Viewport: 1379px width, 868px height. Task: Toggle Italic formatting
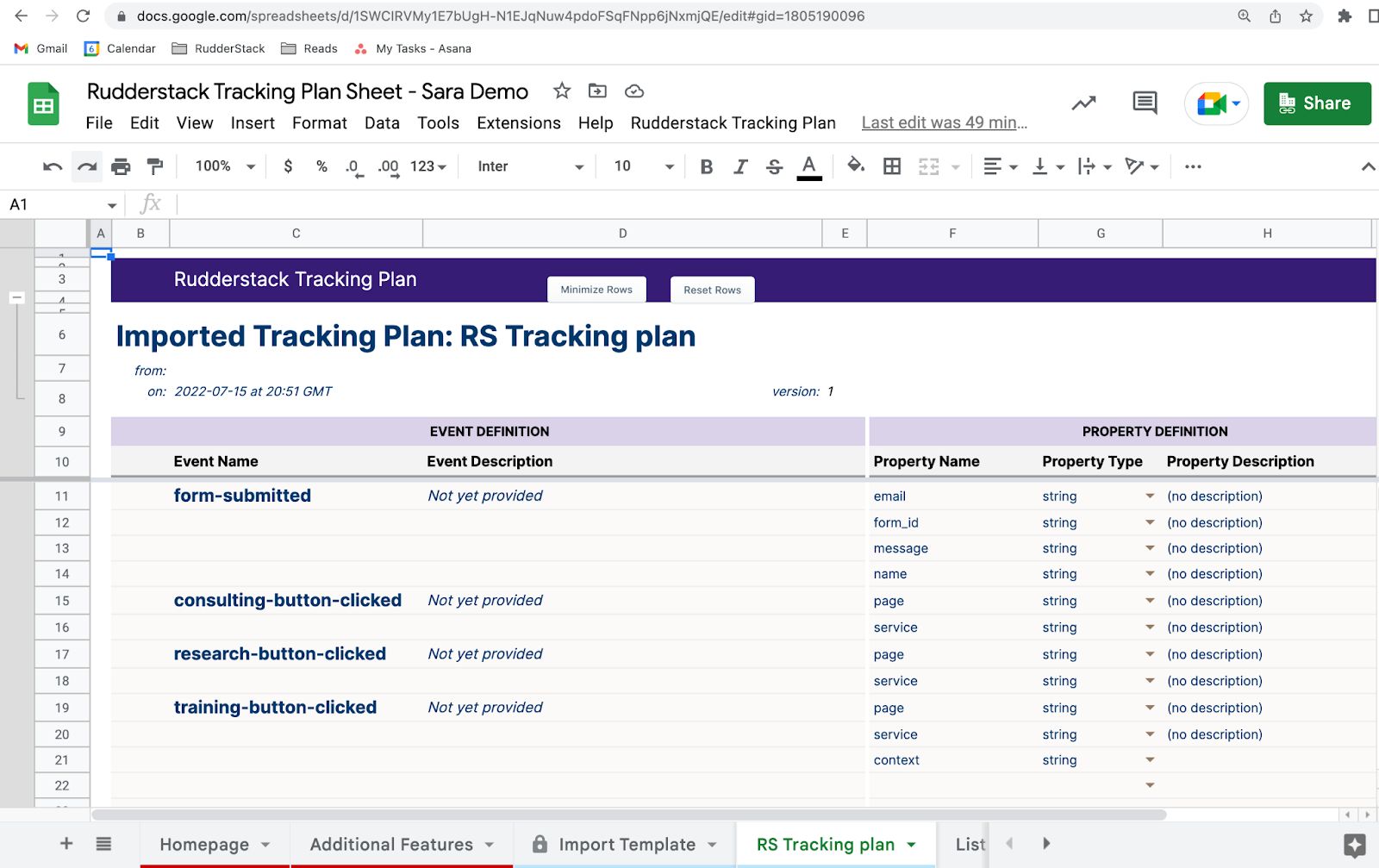740,166
